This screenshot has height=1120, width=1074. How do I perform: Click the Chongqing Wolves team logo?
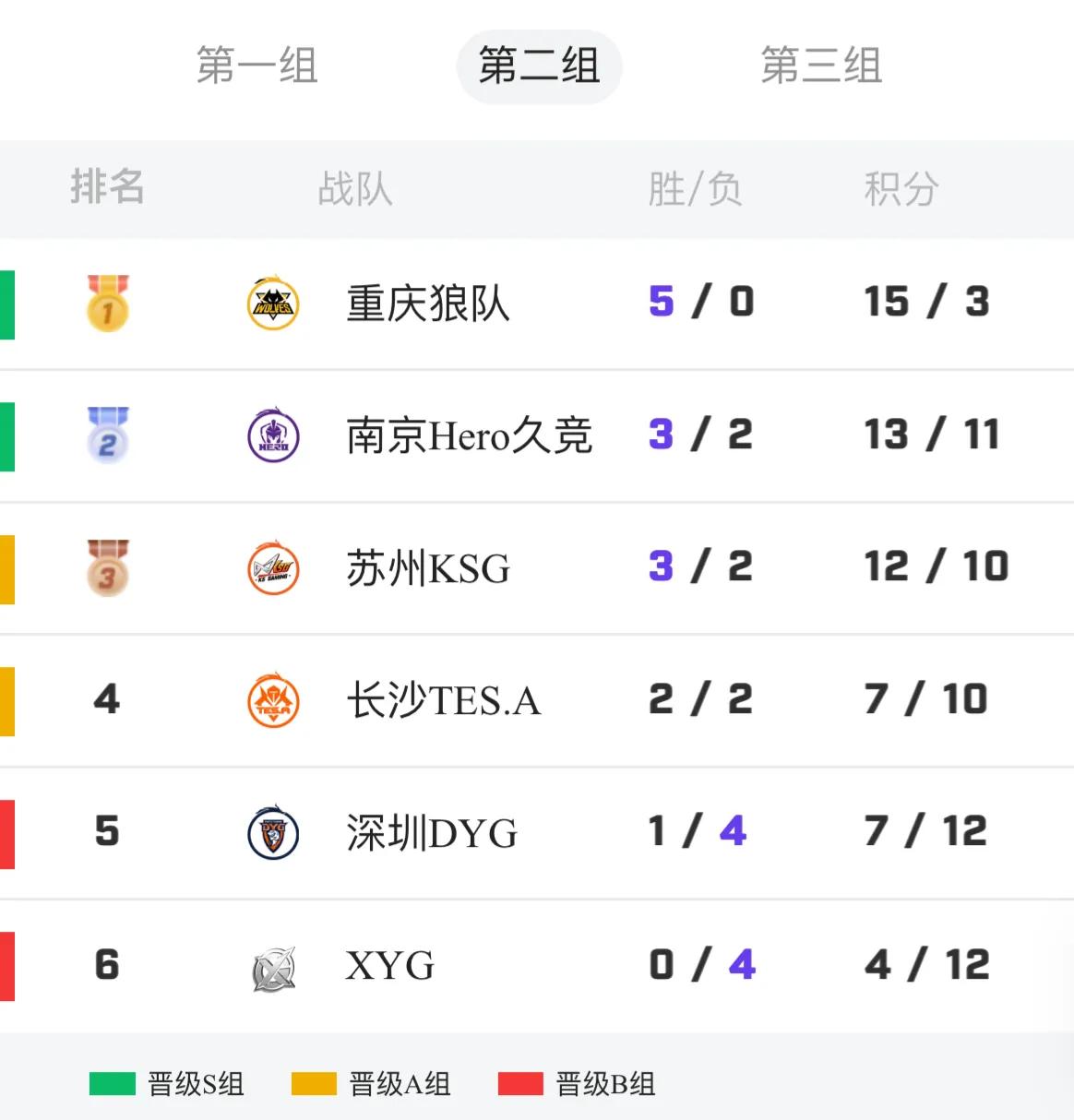pos(273,303)
